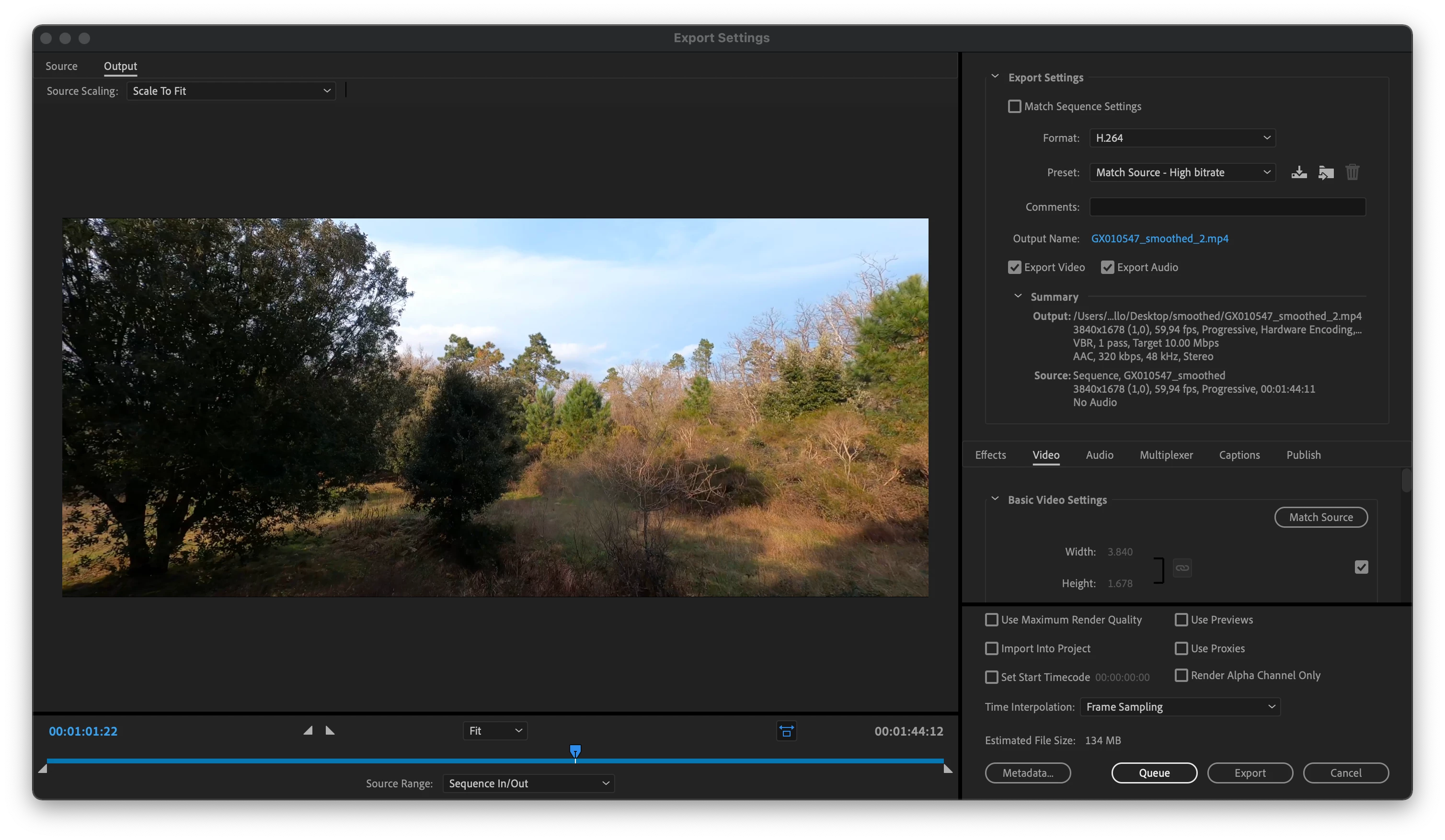Enable Match Sequence Settings checkbox

click(1014, 107)
